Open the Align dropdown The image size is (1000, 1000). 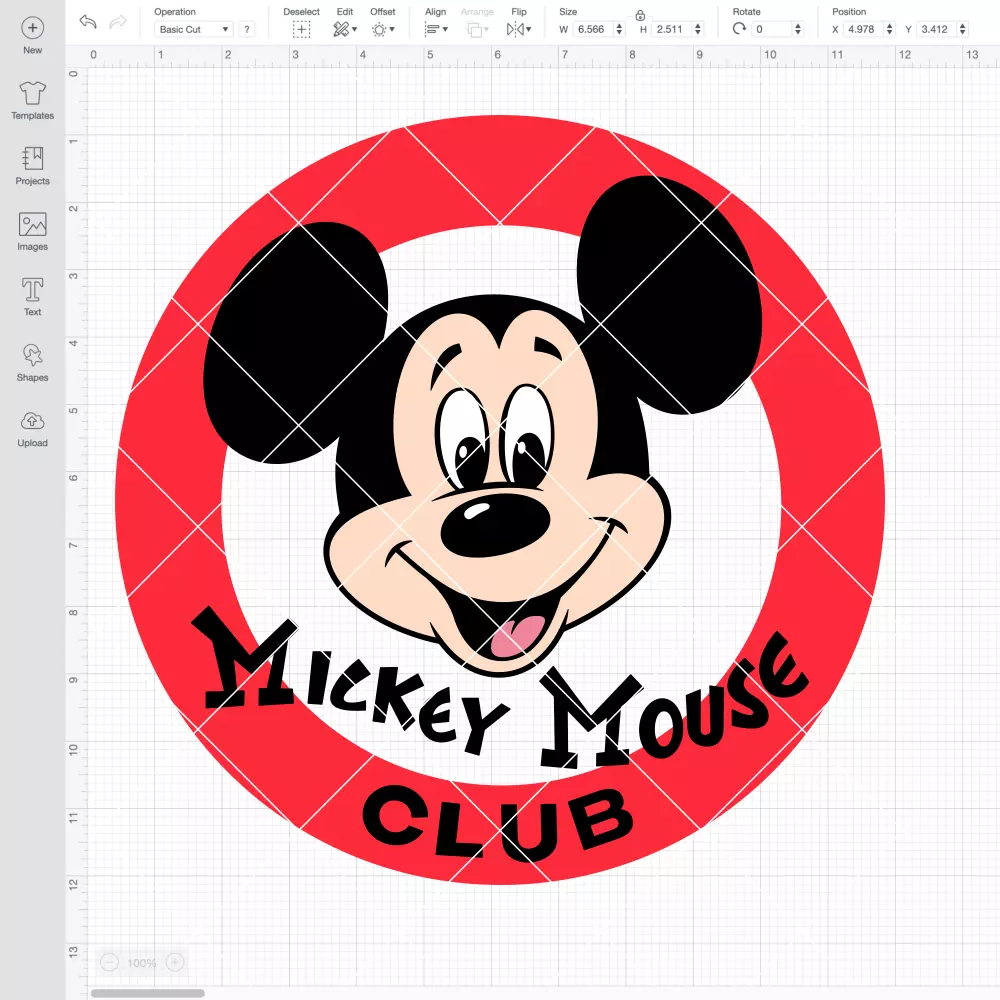tap(436, 29)
